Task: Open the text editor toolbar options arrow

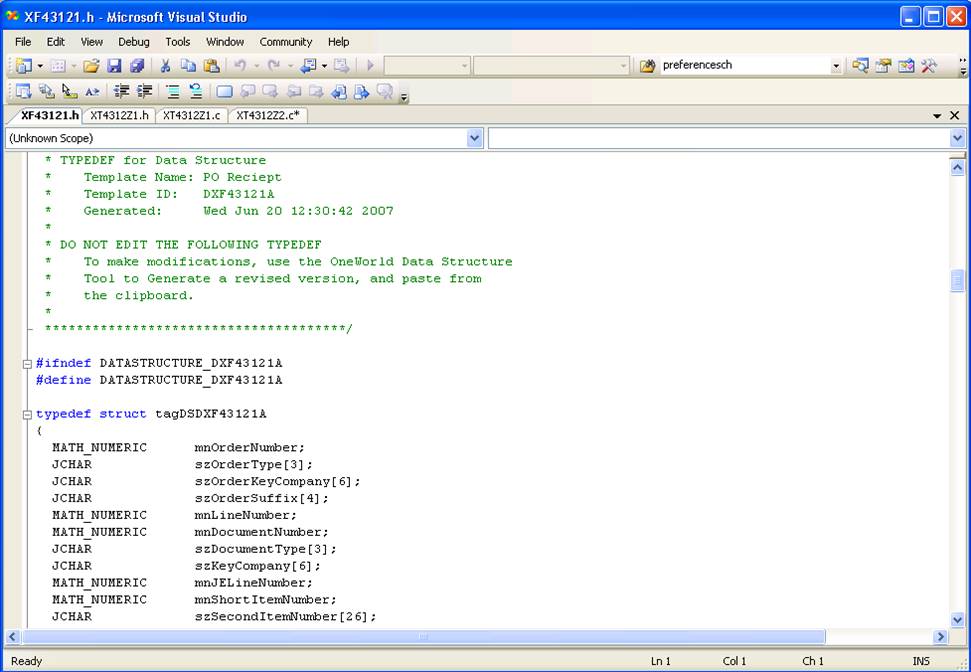Action: pyautogui.click(x=404, y=97)
